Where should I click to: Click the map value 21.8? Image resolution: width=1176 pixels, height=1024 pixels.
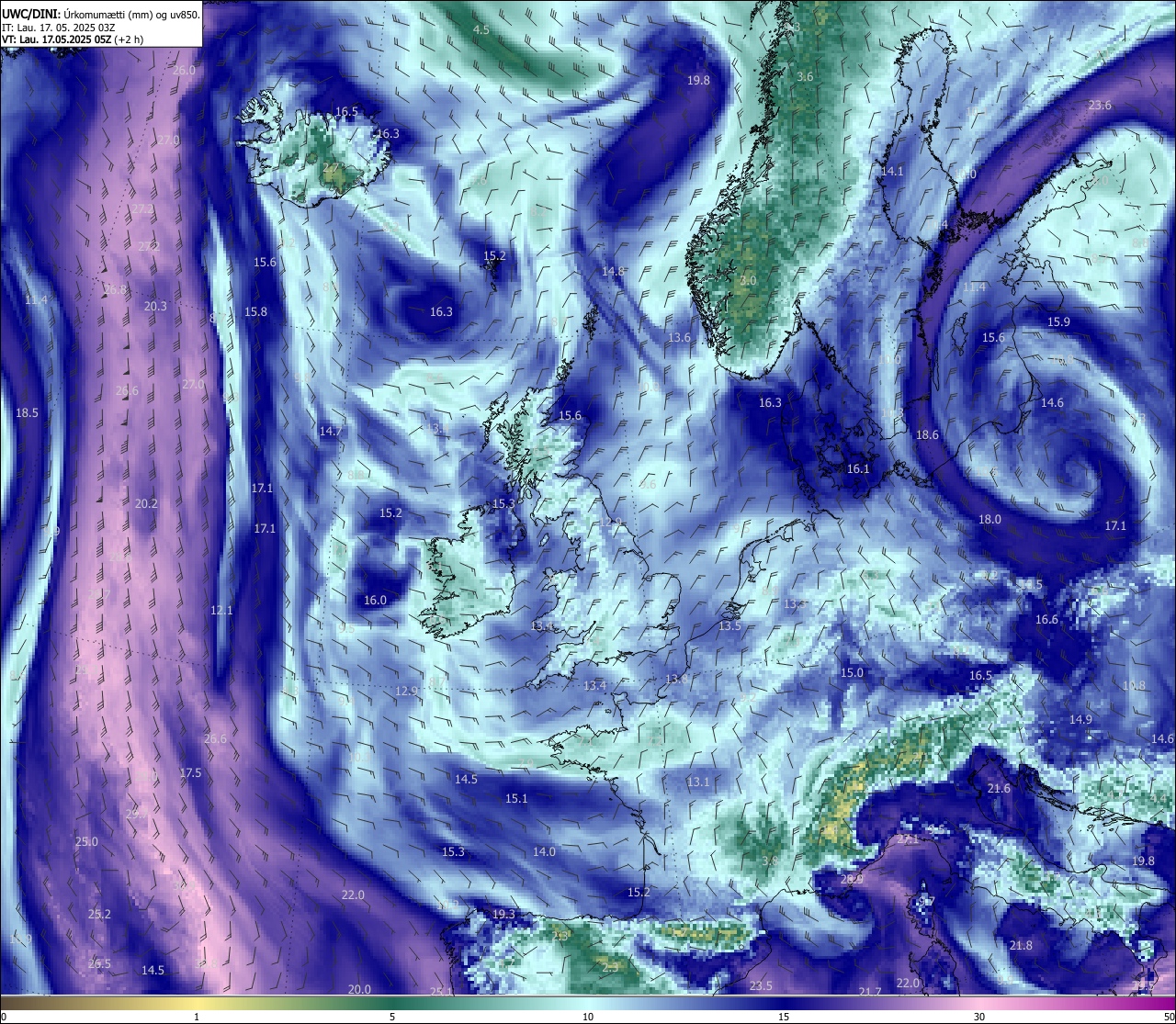click(1021, 946)
